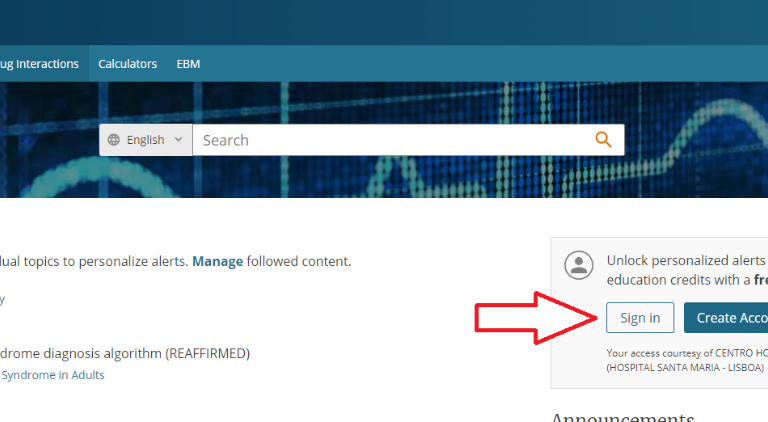The image size is (768, 422).
Task: Click the globe language icon
Action: pyautogui.click(x=114, y=140)
